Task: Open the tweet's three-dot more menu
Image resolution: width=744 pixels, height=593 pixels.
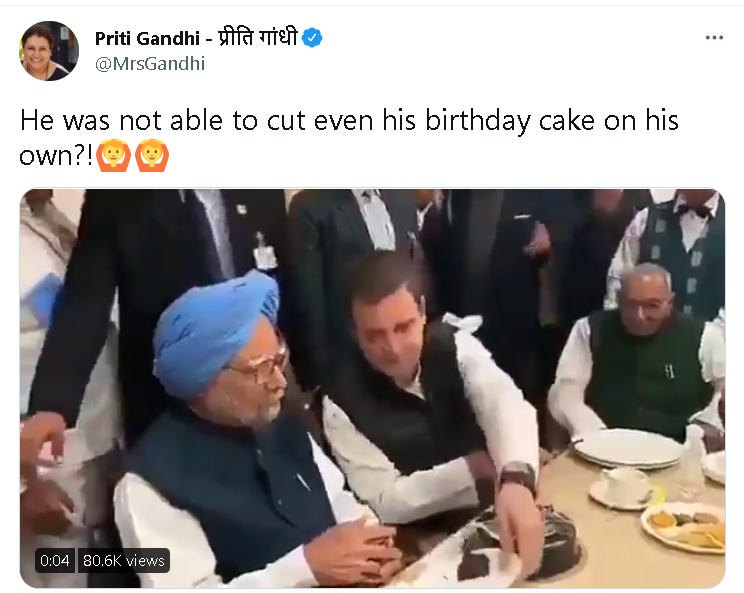Action: 713,38
